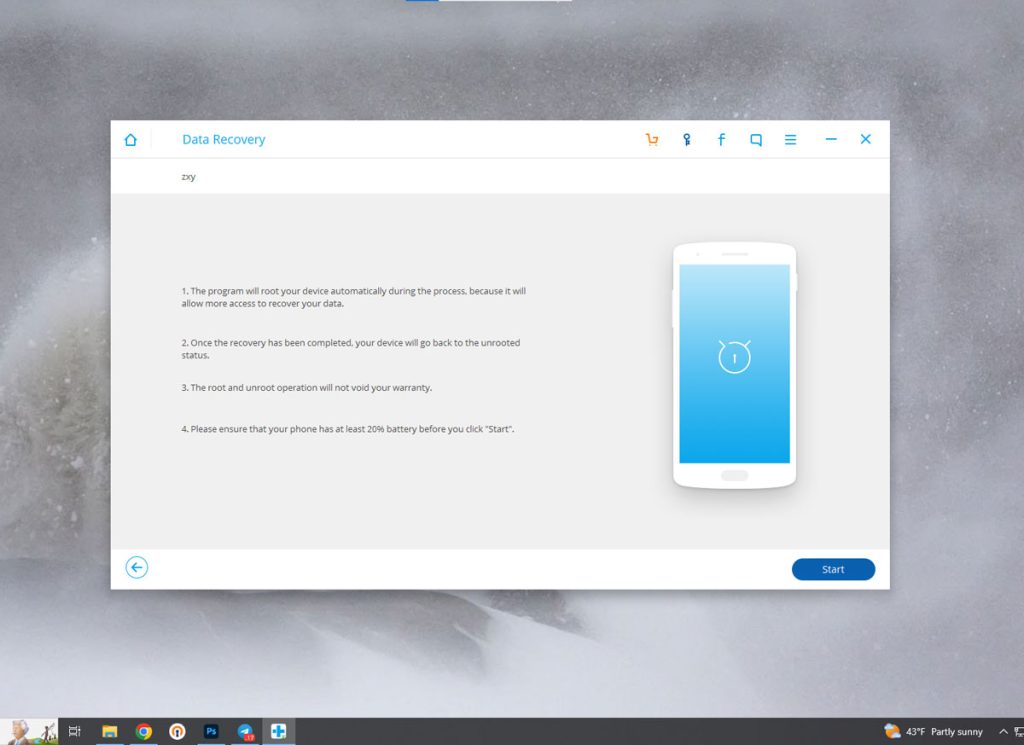Image resolution: width=1024 pixels, height=745 pixels.
Task: Open the weather widget showing 43°F
Action: pos(934,732)
